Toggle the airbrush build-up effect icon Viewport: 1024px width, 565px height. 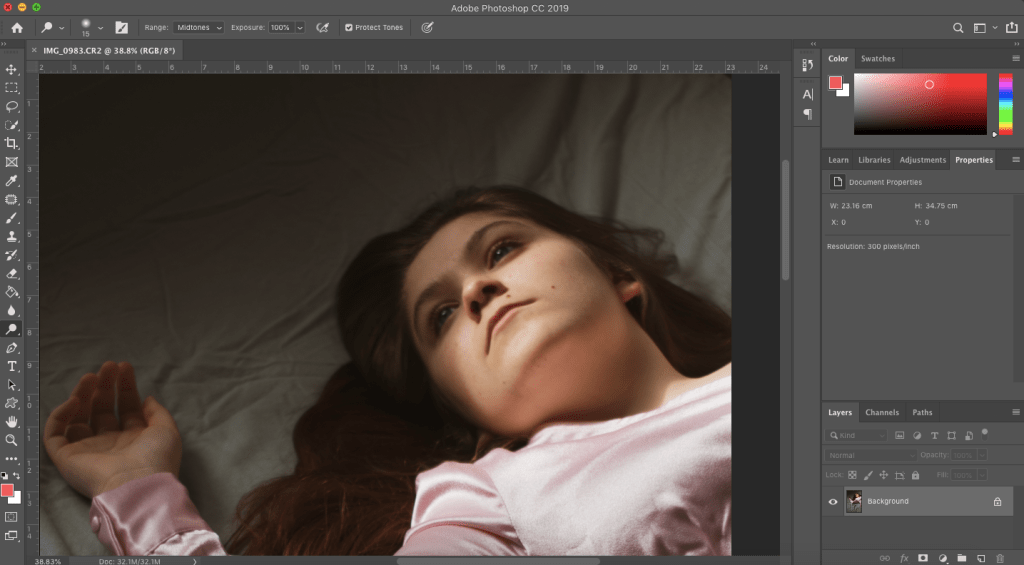pyautogui.click(x=322, y=28)
